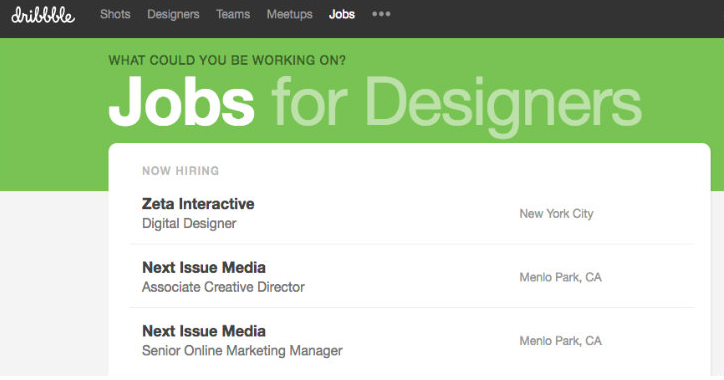Select Menlo Park, CA for Associate Creative Director
Viewport: 724px width, 380px height.
561,277
